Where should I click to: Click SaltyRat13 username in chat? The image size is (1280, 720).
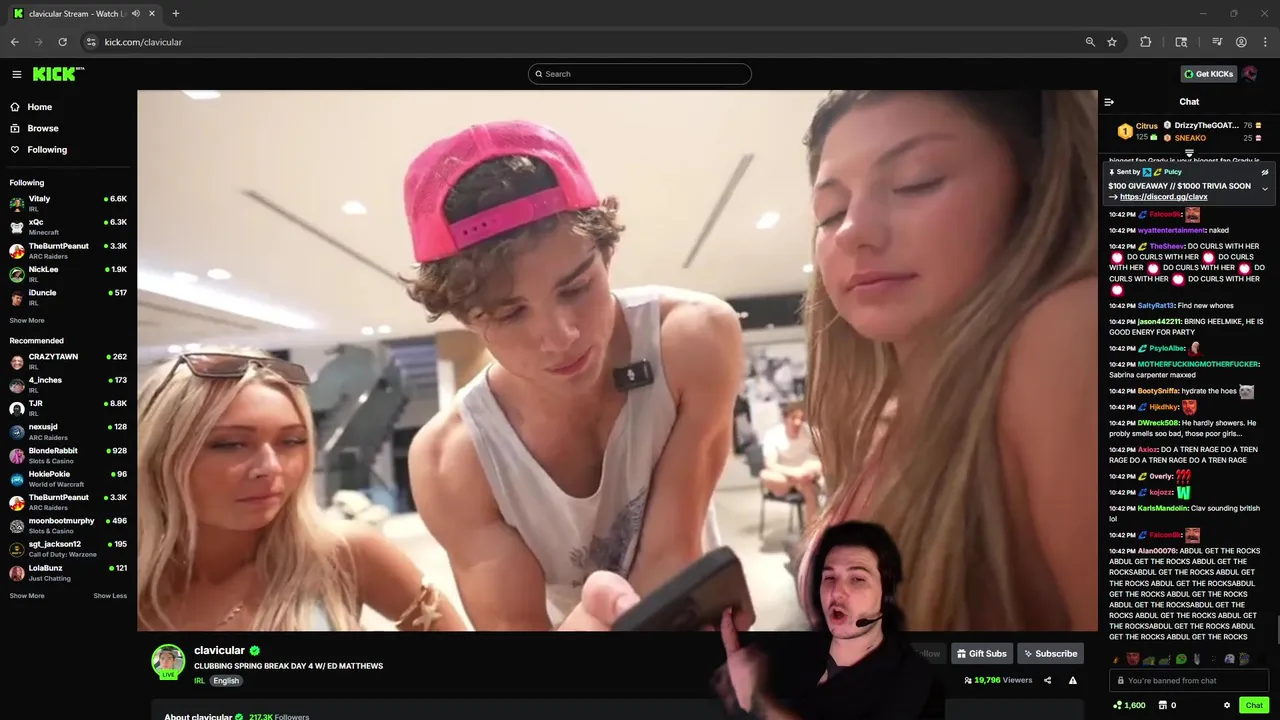point(1156,305)
